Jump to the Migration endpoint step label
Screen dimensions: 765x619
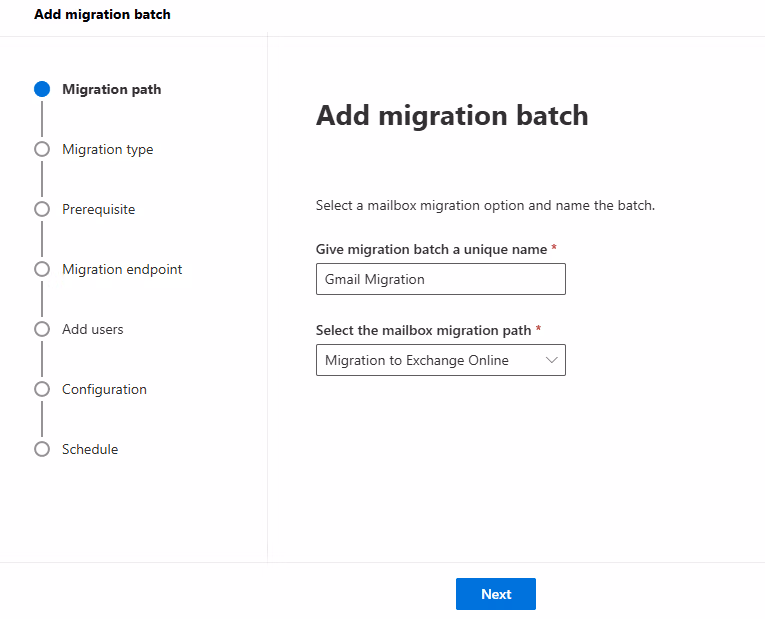122,269
